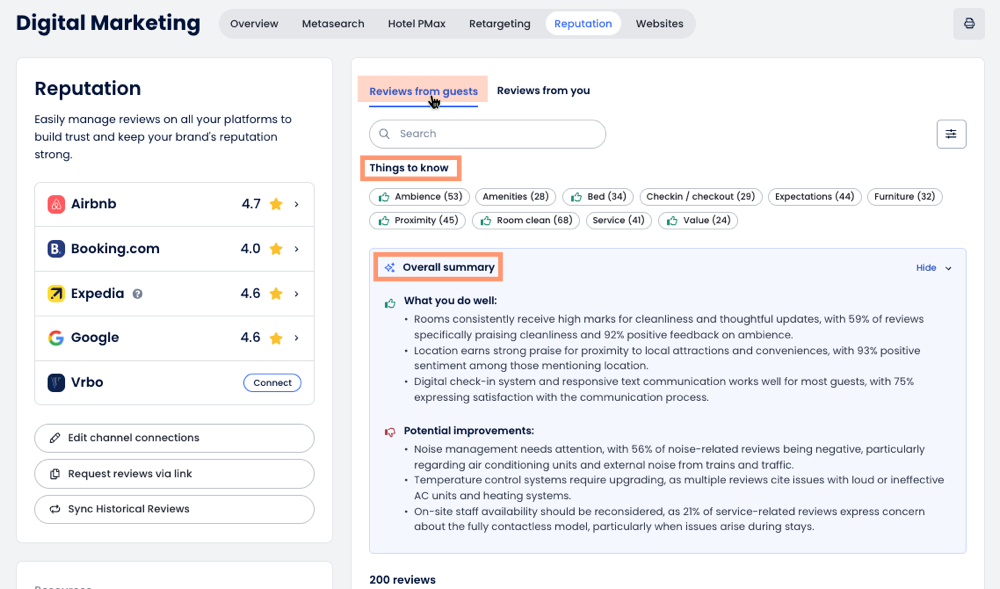Click the Google logo icon
Image resolution: width=1000 pixels, height=589 pixels.
56,338
